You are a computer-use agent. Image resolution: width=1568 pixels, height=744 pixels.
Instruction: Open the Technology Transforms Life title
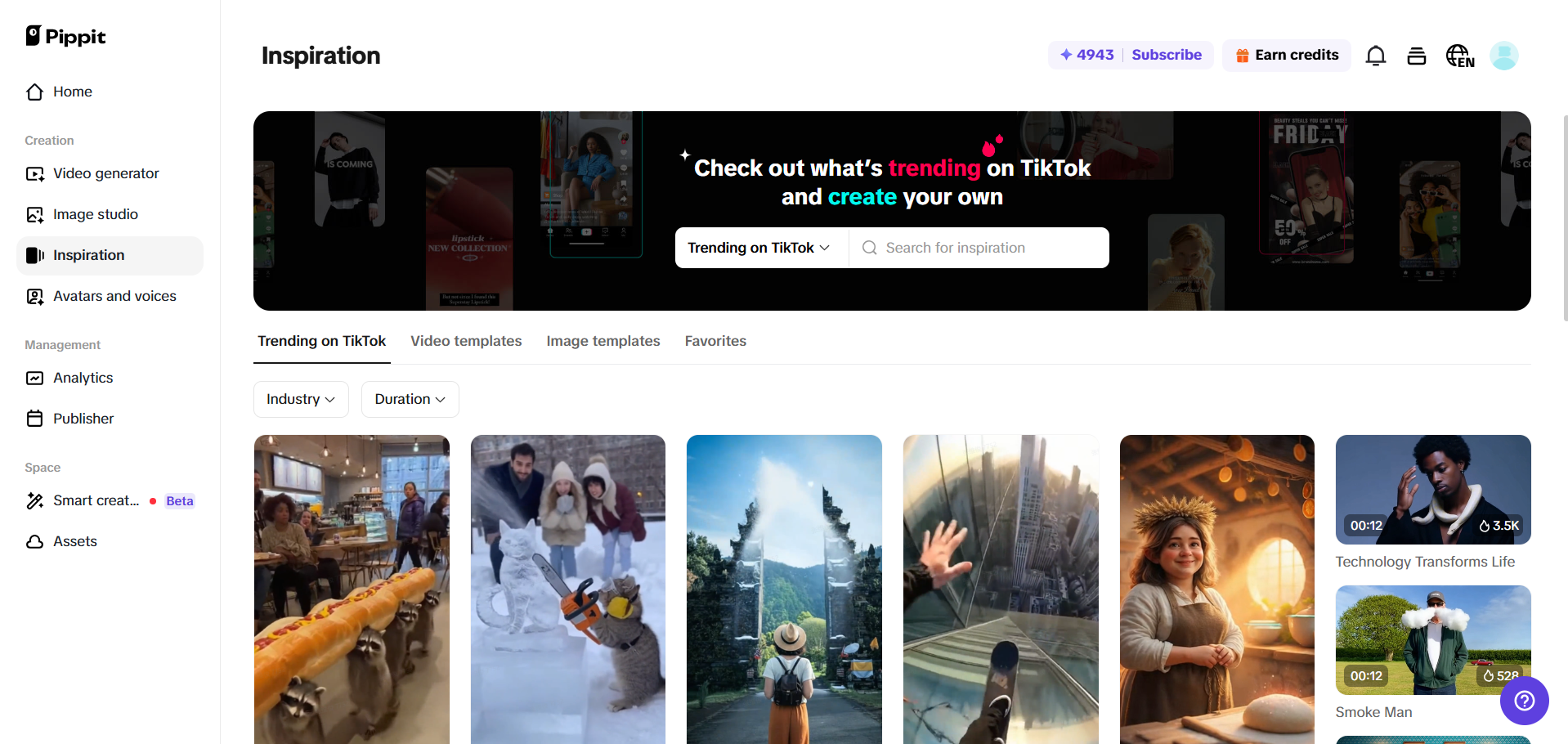tap(1425, 562)
